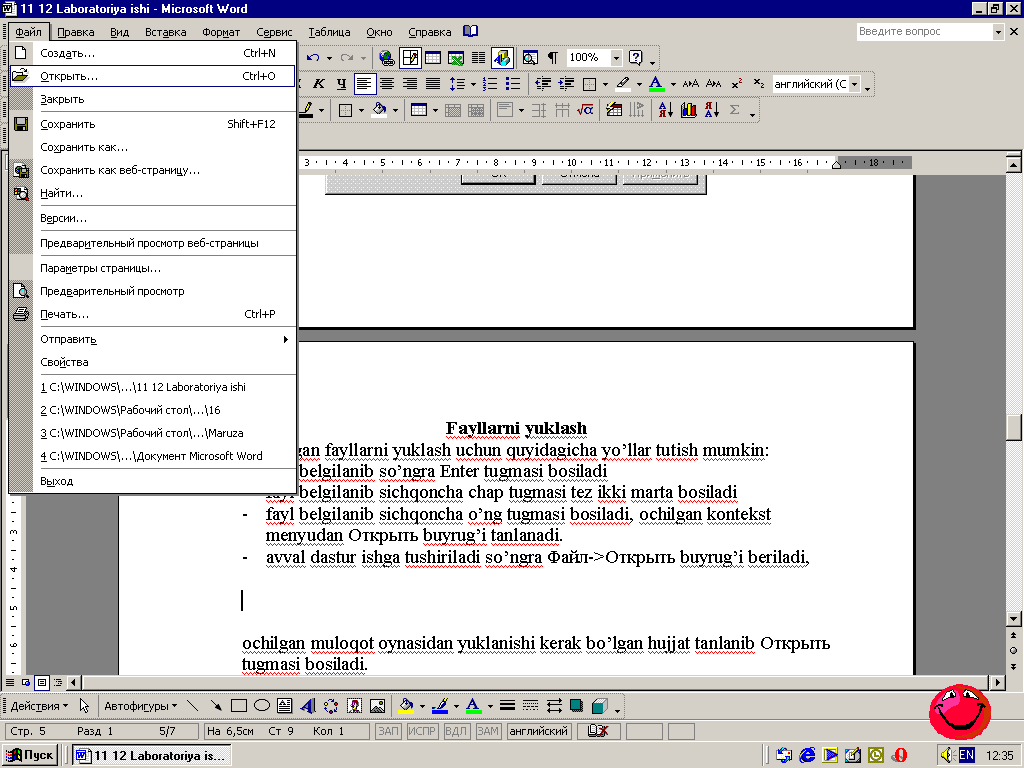The height and width of the screenshot is (768, 1024).
Task: Choose Сохранить как... in the File menu
Action: (153, 147)
